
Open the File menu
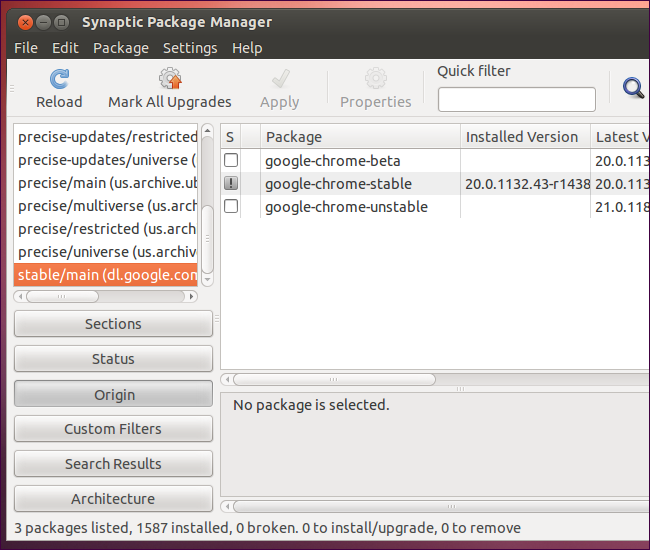pyautogui.click(x=26, y=48)
